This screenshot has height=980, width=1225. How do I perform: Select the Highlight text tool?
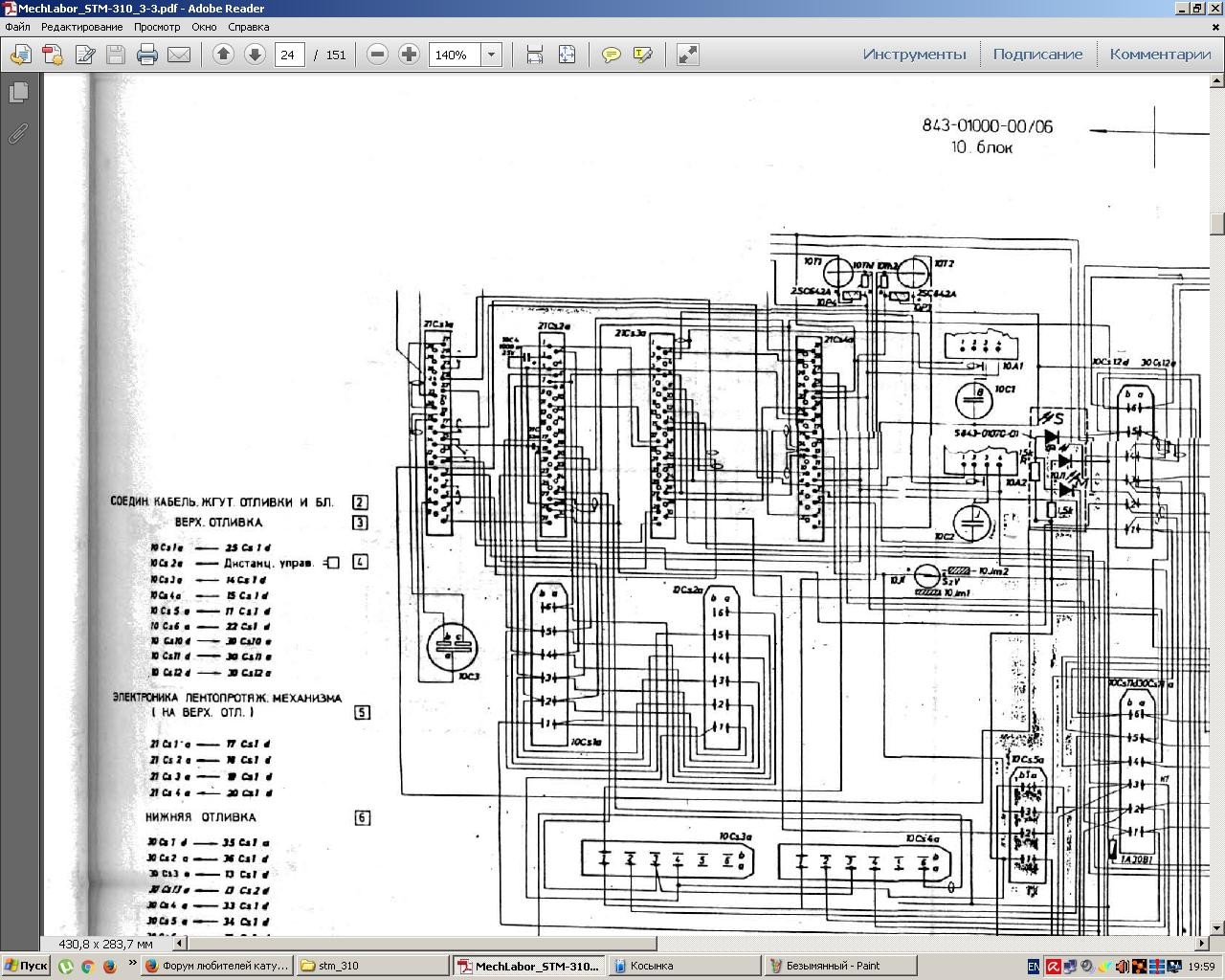tap(642, 55)
